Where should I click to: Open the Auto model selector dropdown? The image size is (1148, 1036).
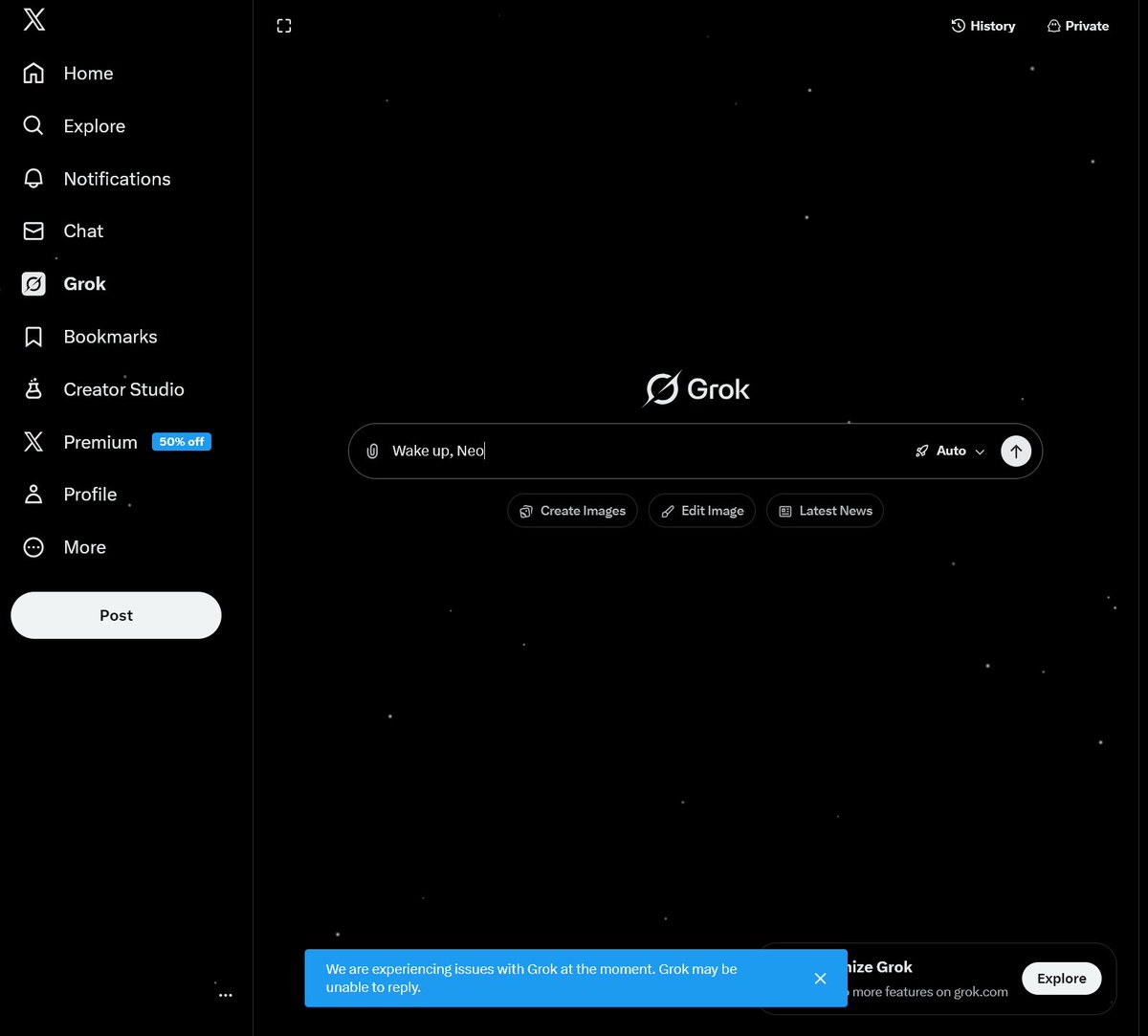point(950,451)
